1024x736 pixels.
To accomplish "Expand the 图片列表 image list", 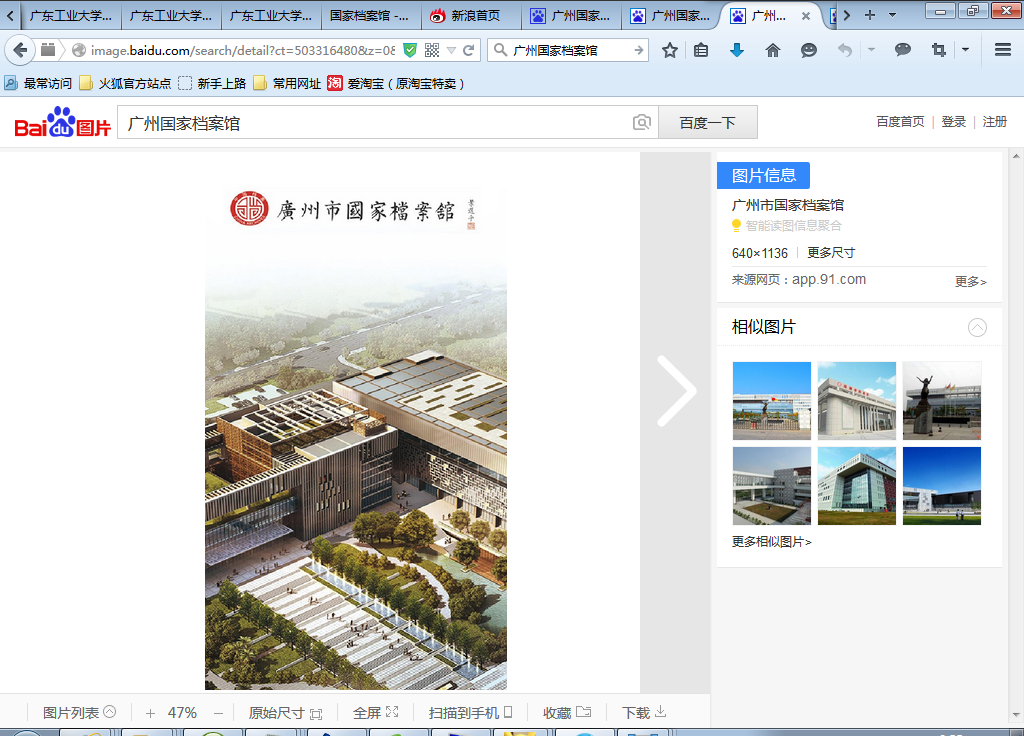I will [x=79, y=713].
